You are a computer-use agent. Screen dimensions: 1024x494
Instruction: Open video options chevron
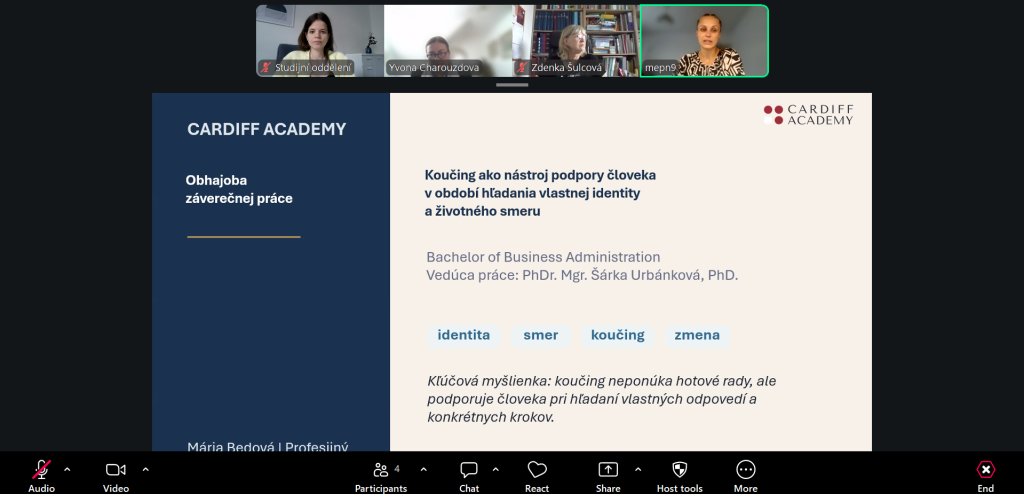145,469
